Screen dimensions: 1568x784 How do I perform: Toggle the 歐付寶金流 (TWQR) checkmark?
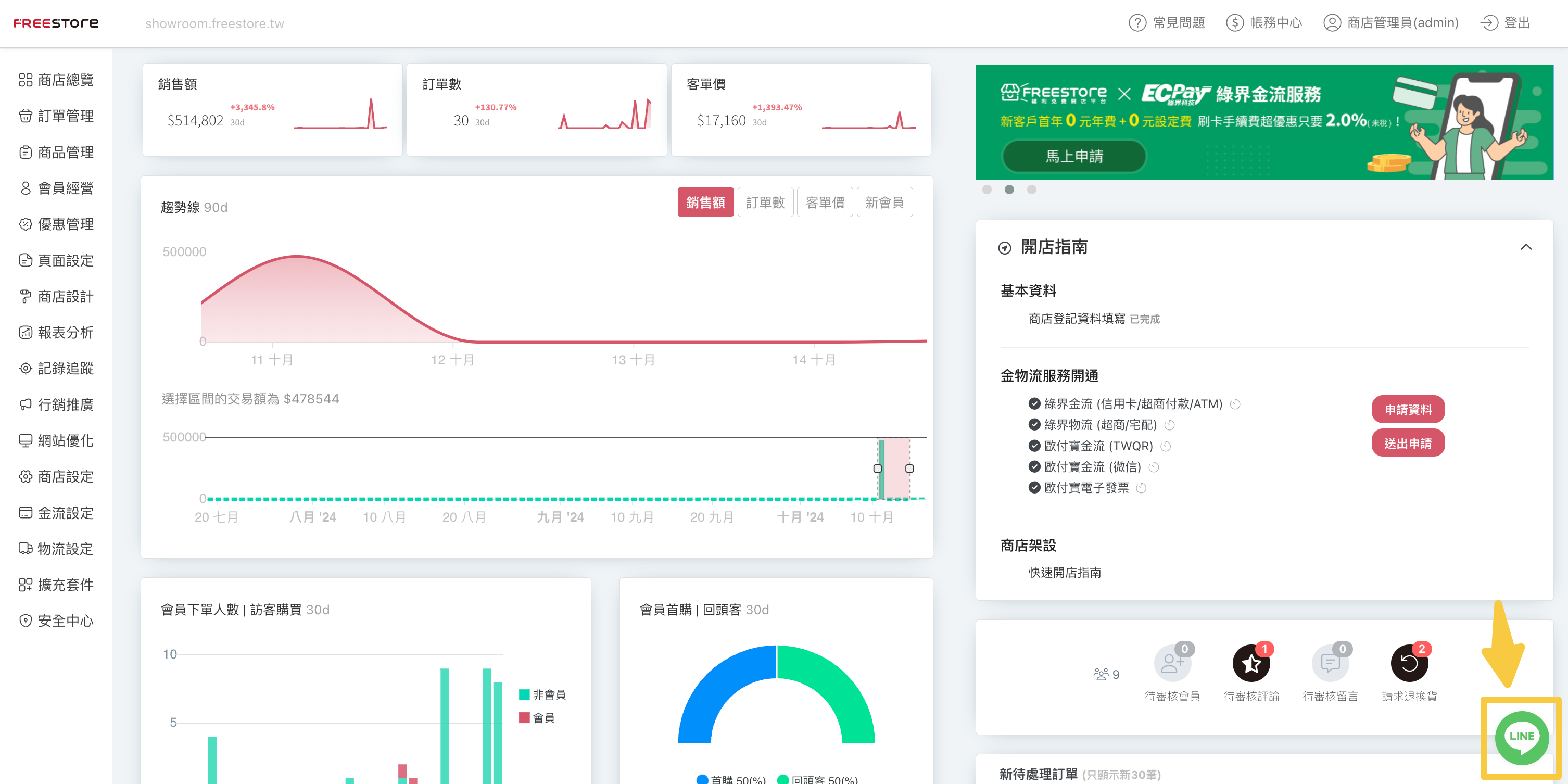tap(1034, 446)
